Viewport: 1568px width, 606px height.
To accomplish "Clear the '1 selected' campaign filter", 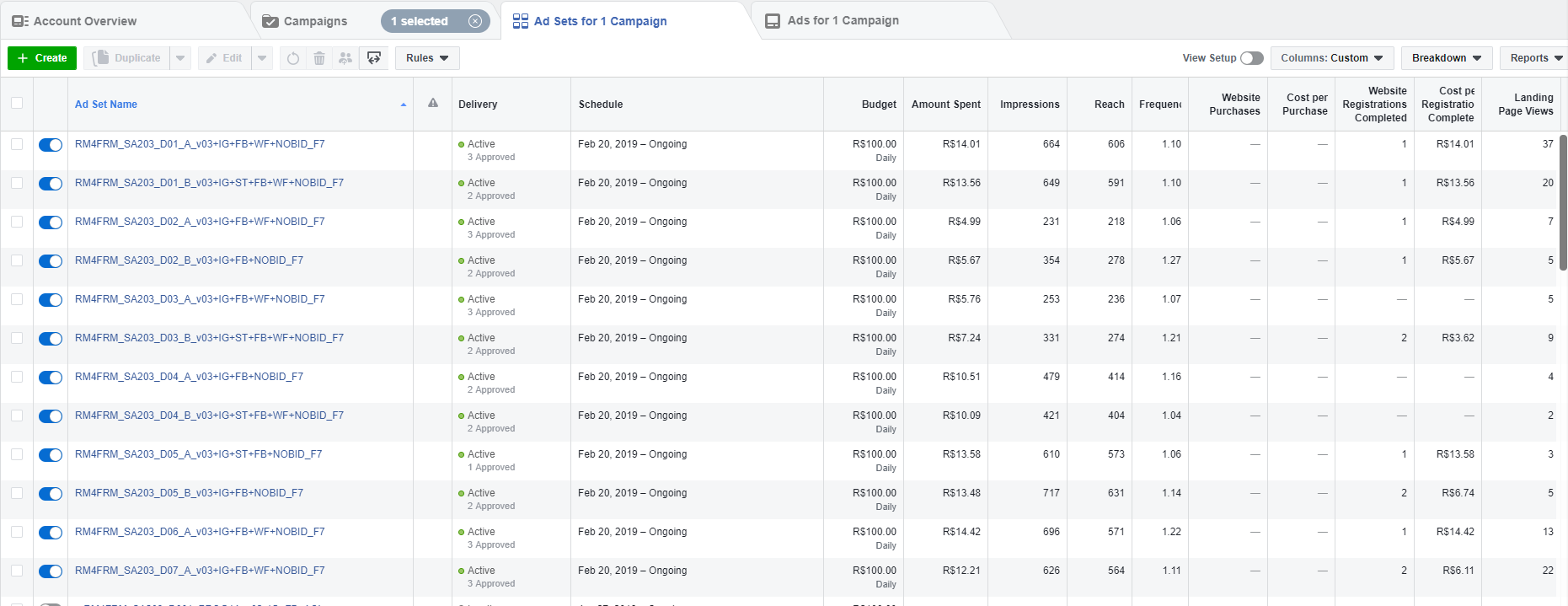I will click(475, 21).
